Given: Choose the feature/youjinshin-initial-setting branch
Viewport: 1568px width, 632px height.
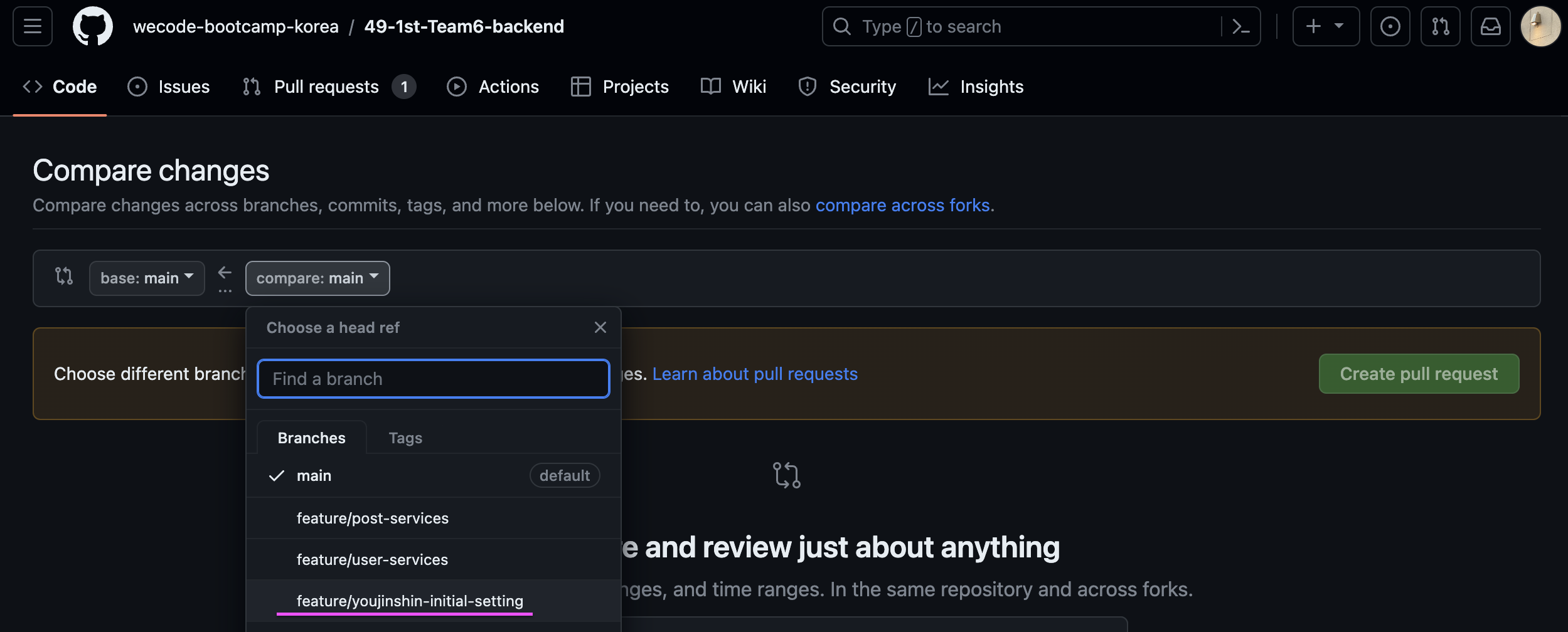Looking at the screenshot, I should coord(433,601).
